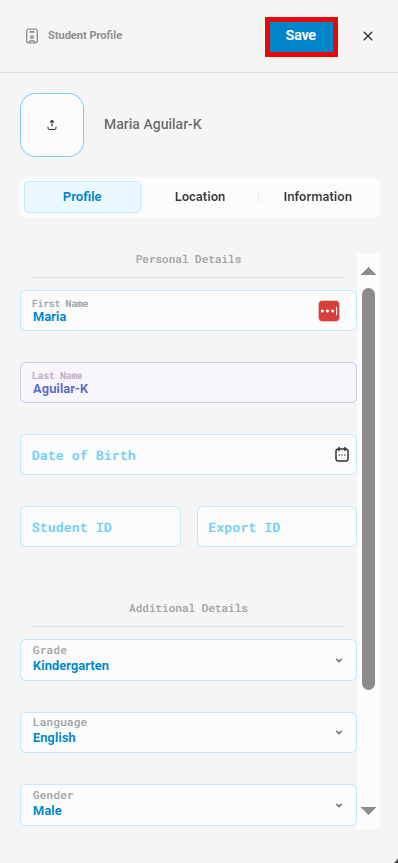Click the Date of Birth field
This screenshot has height=863, width=398.
188,455
